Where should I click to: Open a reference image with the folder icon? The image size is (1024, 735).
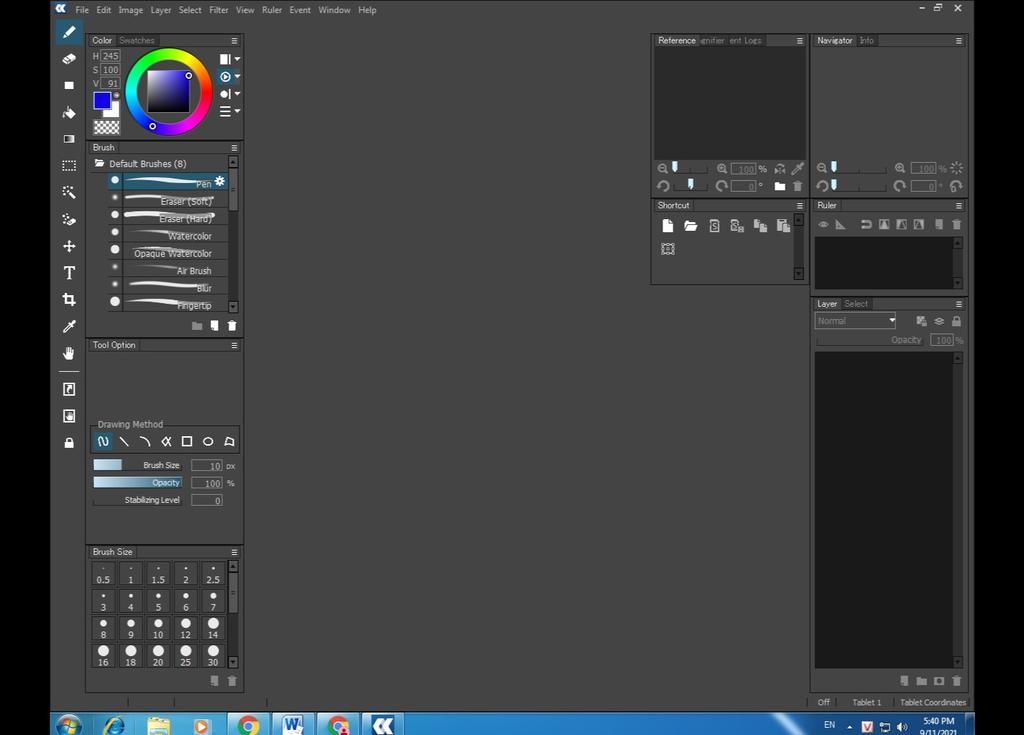(780, 186)
